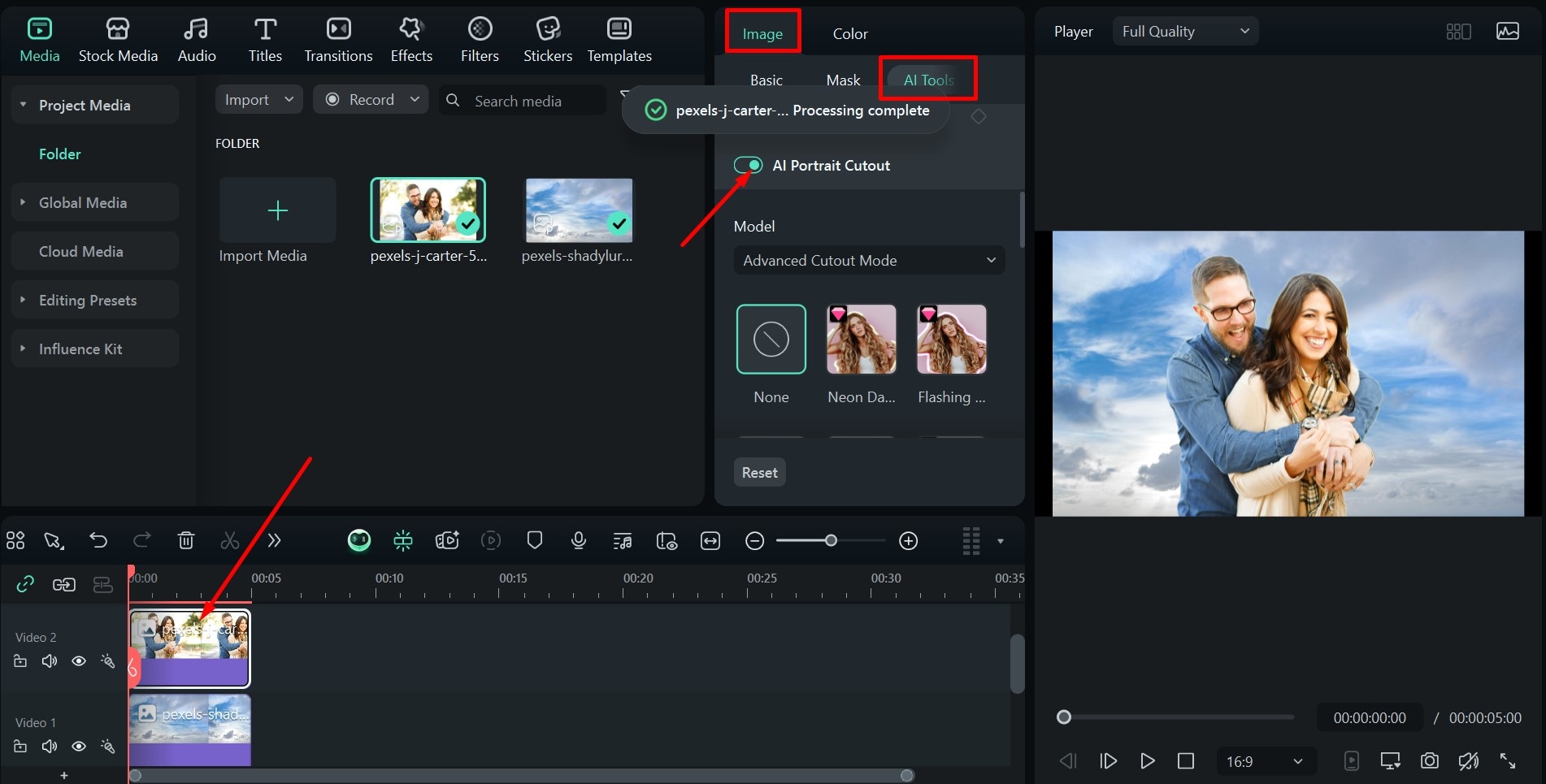Click the Reset button
1546x784 pixels.
pyautogui.click(x=759, y=472)
